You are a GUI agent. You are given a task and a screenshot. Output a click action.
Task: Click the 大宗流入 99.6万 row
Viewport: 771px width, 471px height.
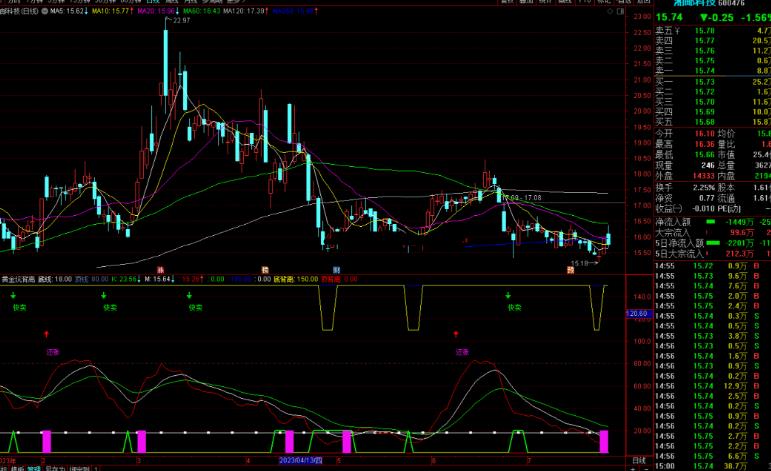[x=713, y=233]
